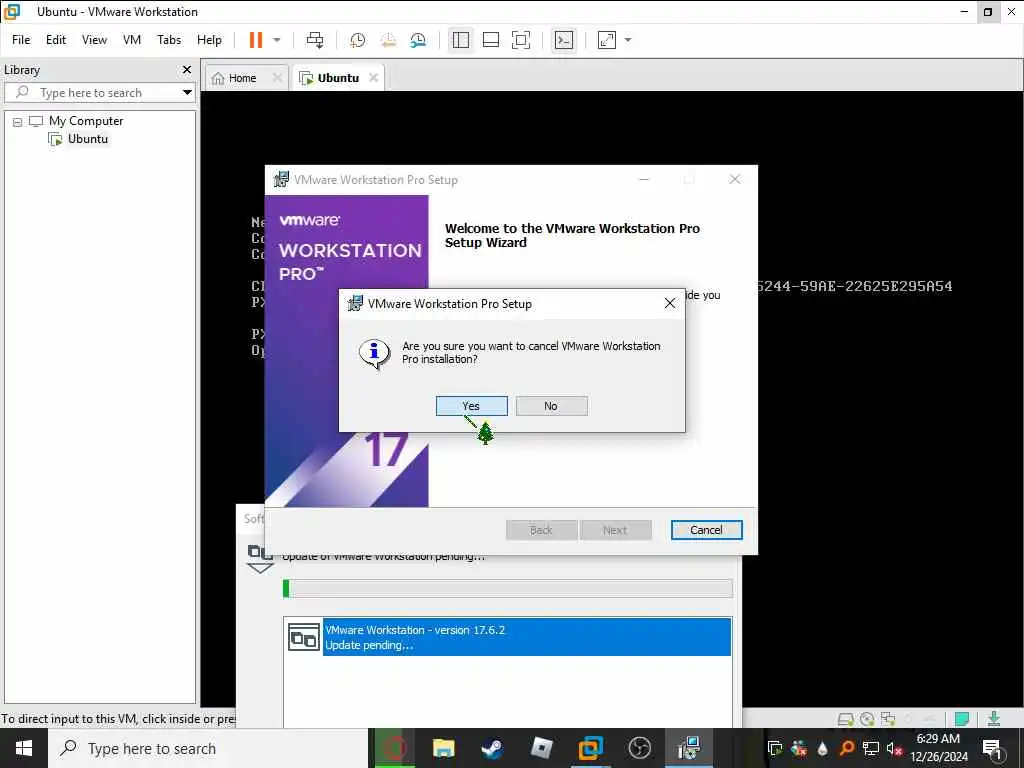1024x768 pixels.
Task: Open the Snapshot Manager (clock with wrench) icon
Action: pyautogui.click(x=418, y=40)
